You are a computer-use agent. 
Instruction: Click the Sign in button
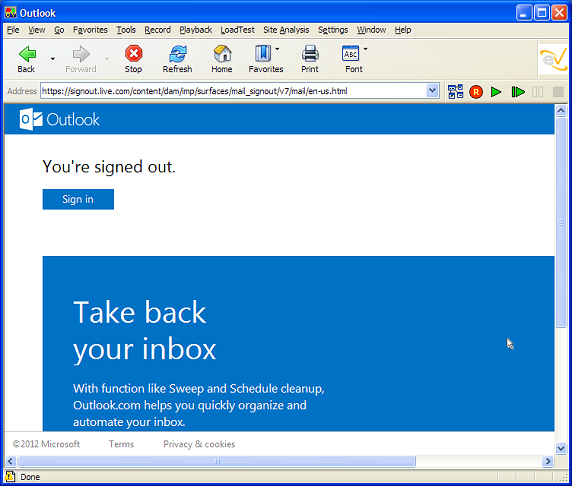(x=78, y=199)
